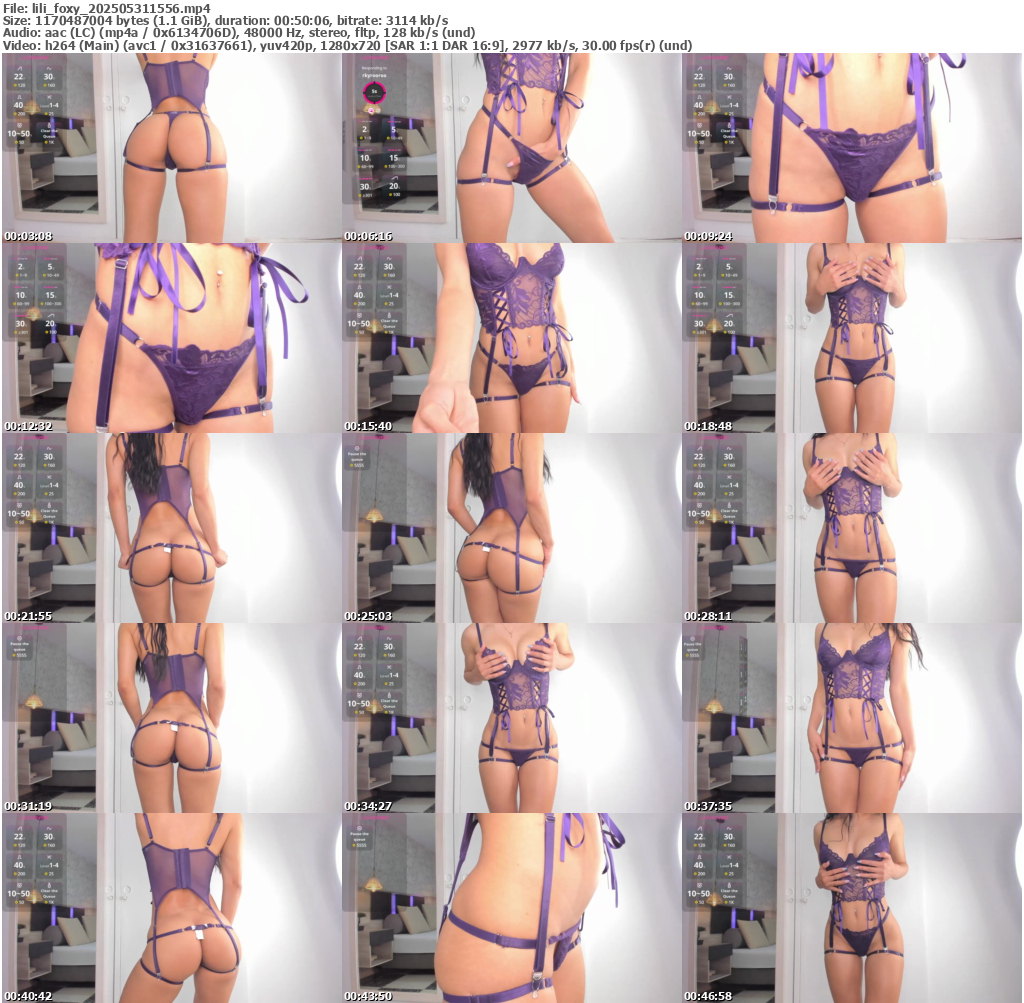The image size is (1024, 1003).
Task: Click the 'File:' name line in header
Action: [x=107, y=8]
